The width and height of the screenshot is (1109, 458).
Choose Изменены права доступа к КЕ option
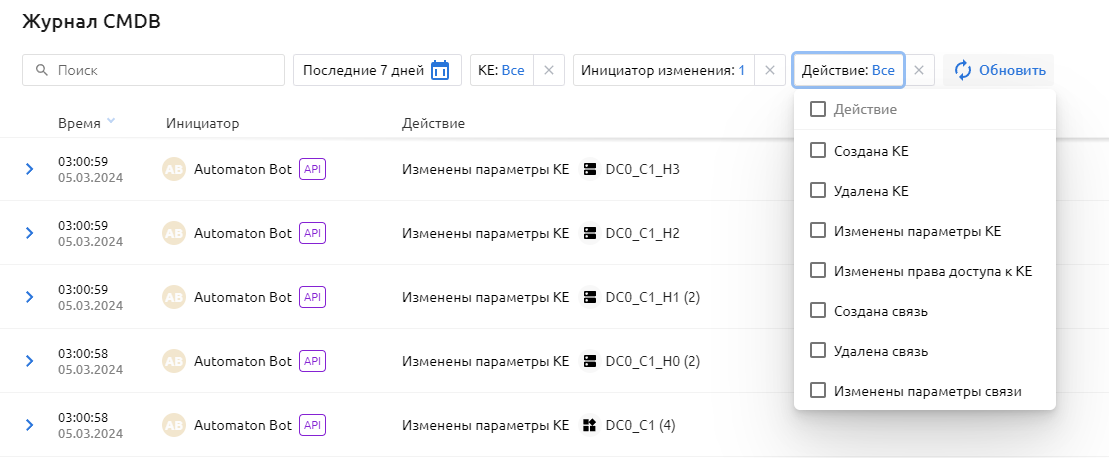point(818,271)
